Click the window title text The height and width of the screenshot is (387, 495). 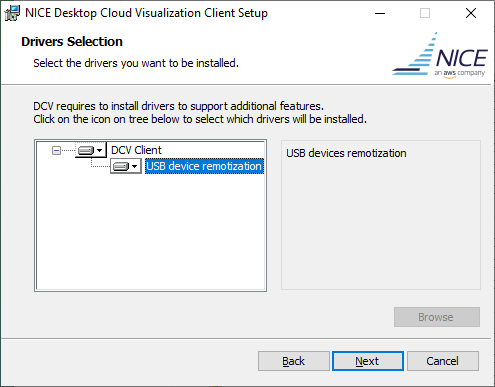pos(146,13)
